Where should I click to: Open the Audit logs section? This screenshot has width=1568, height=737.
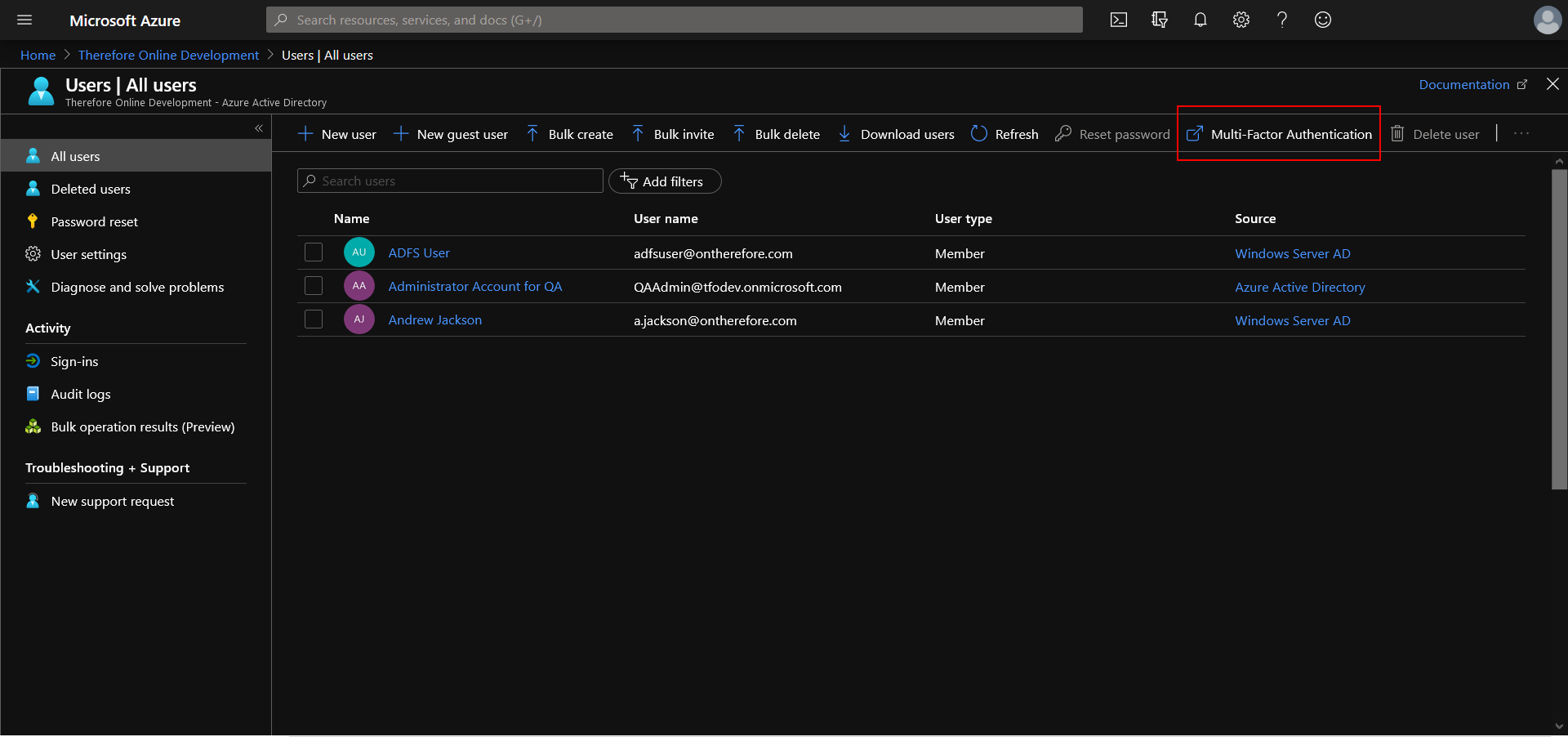80,393
